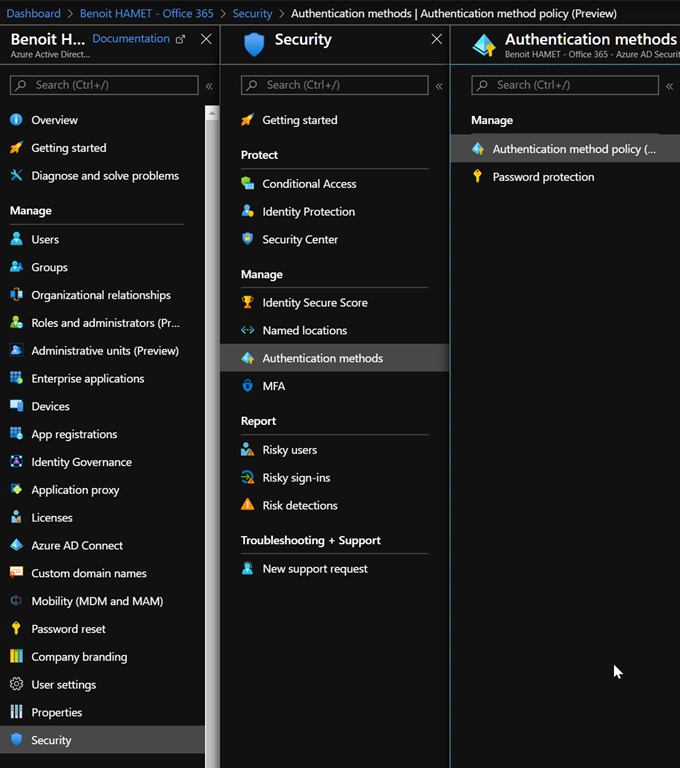Click the Identity Protection icon
Image resolution: width=680 pixels, height=768 pixels.
tap(248, 212)
